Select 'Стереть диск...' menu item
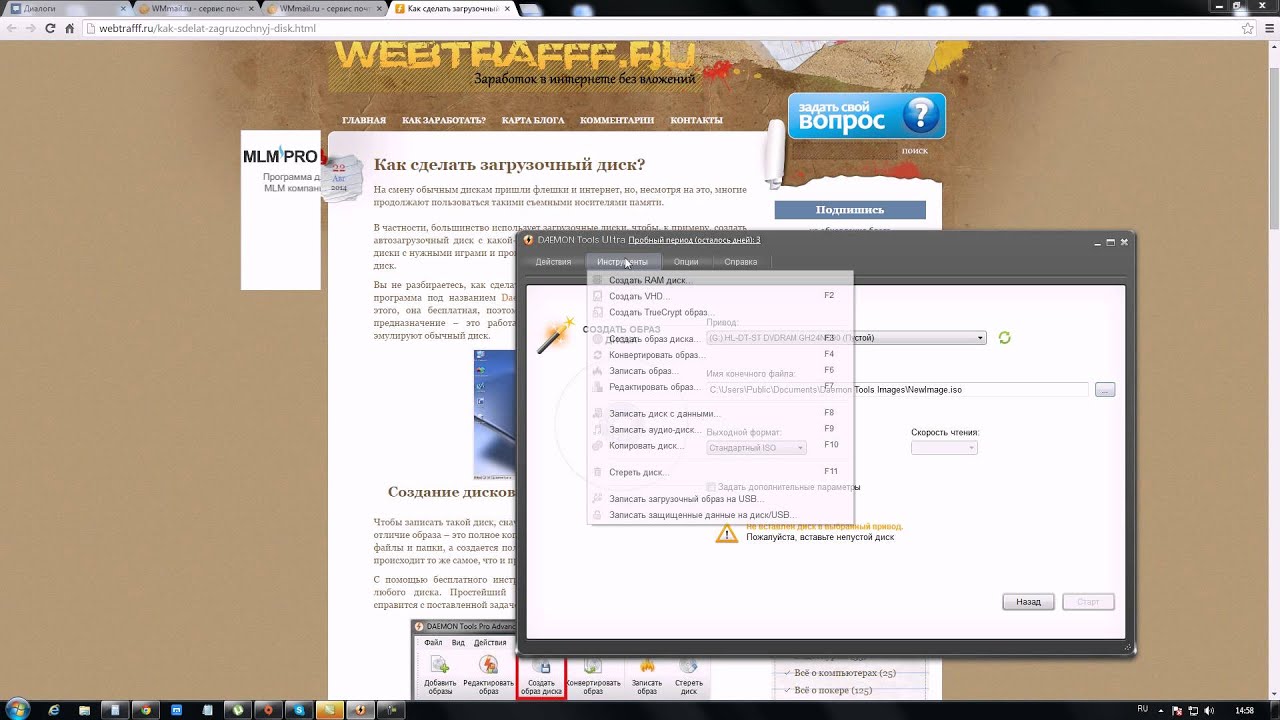The image size is (1280, 720). click(x=720, y=472)
